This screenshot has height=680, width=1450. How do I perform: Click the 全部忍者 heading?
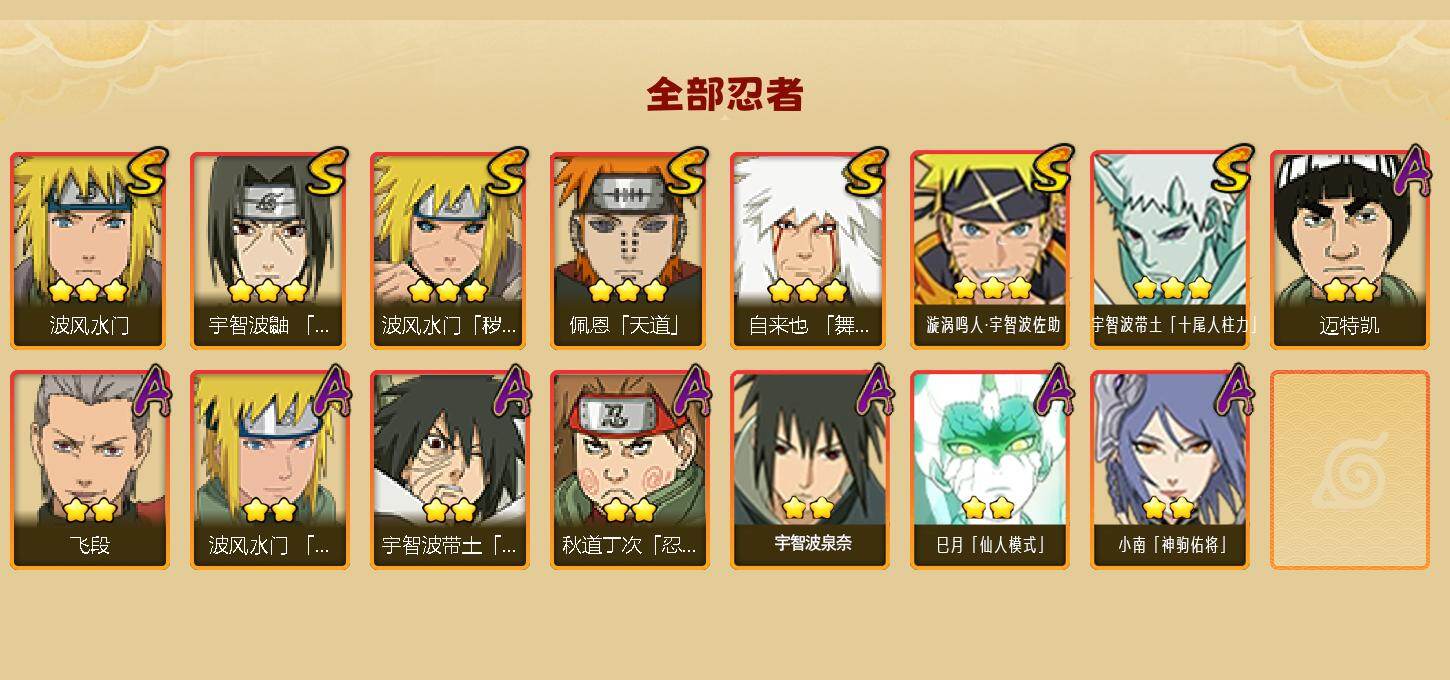[725, 95]
